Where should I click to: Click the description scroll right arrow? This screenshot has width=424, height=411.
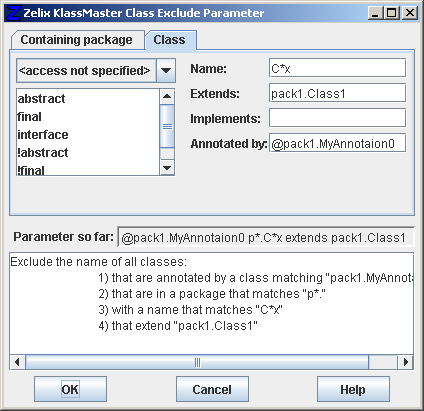point(406,362)
